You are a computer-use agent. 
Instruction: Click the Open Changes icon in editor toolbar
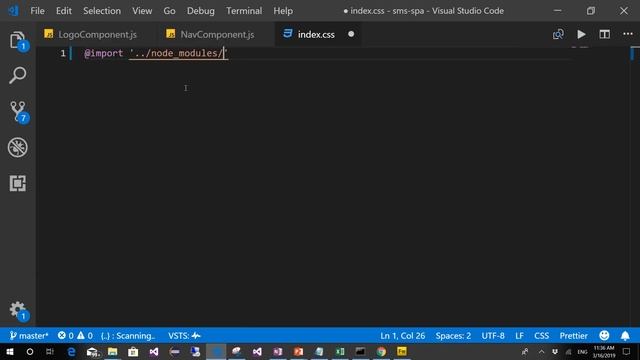pyautogui.click(x=558, y=34)
